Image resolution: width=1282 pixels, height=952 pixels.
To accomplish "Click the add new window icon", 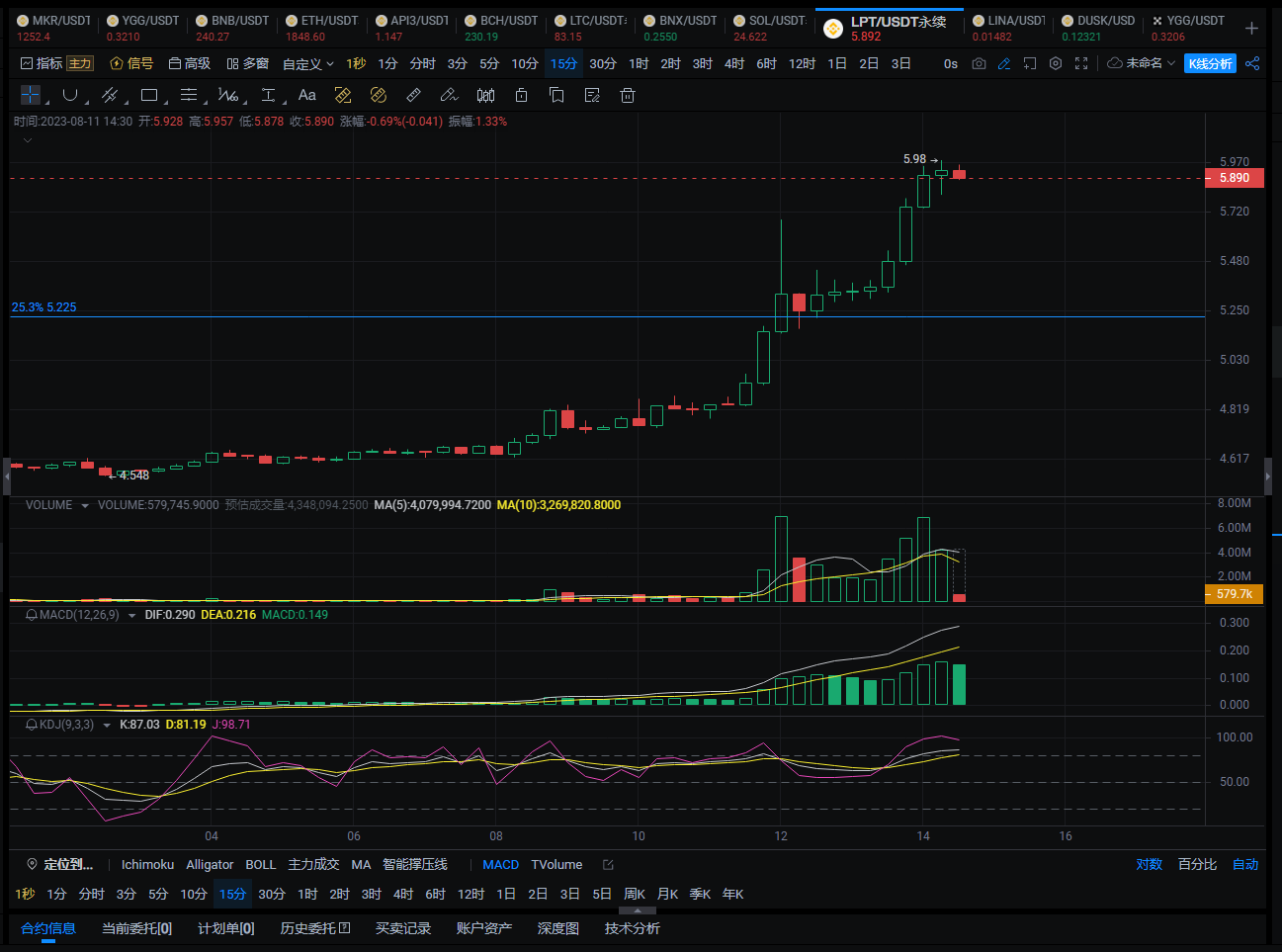I will [x=1030, y=63].
